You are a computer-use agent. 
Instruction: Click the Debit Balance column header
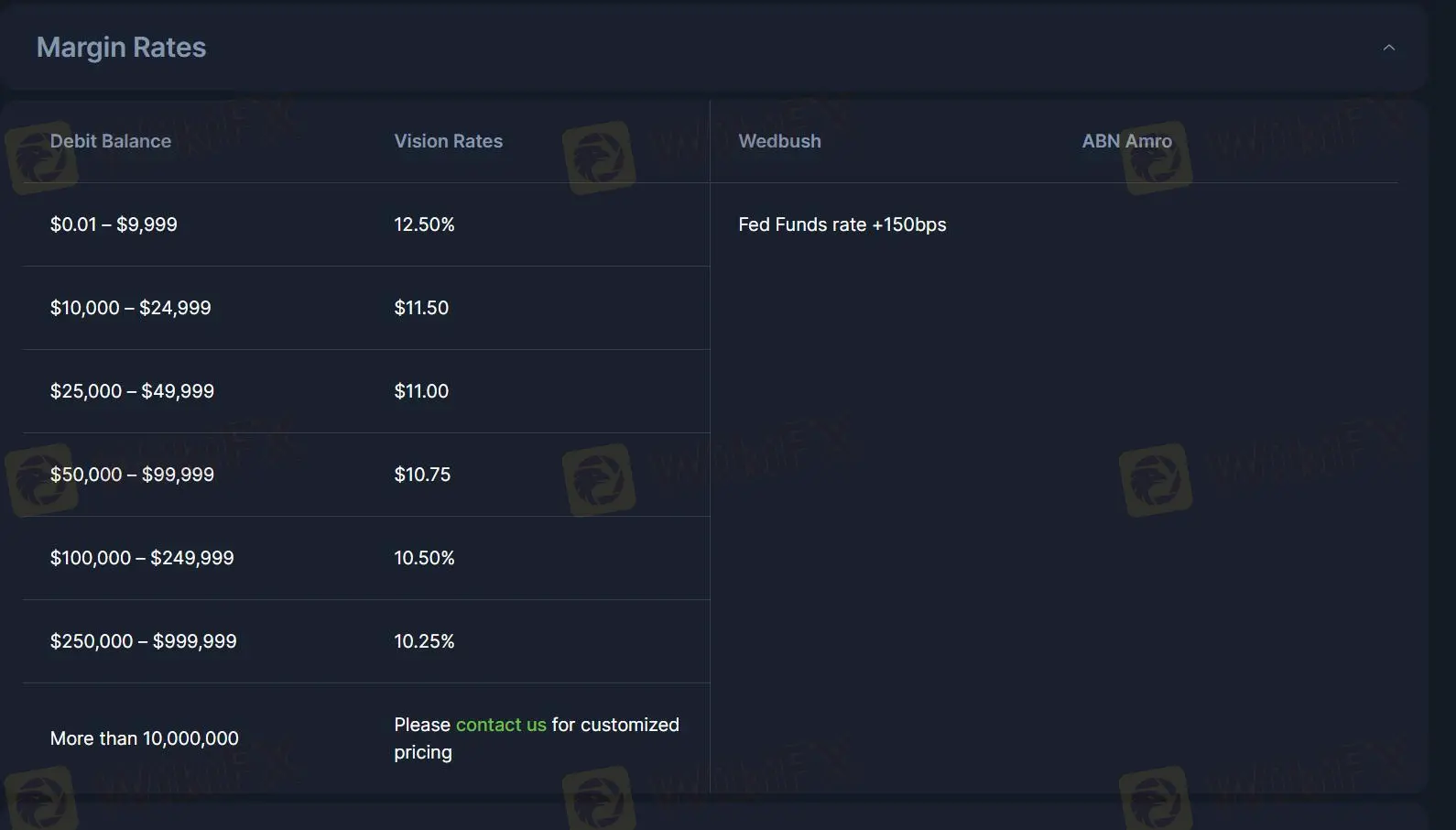point(111,141)
